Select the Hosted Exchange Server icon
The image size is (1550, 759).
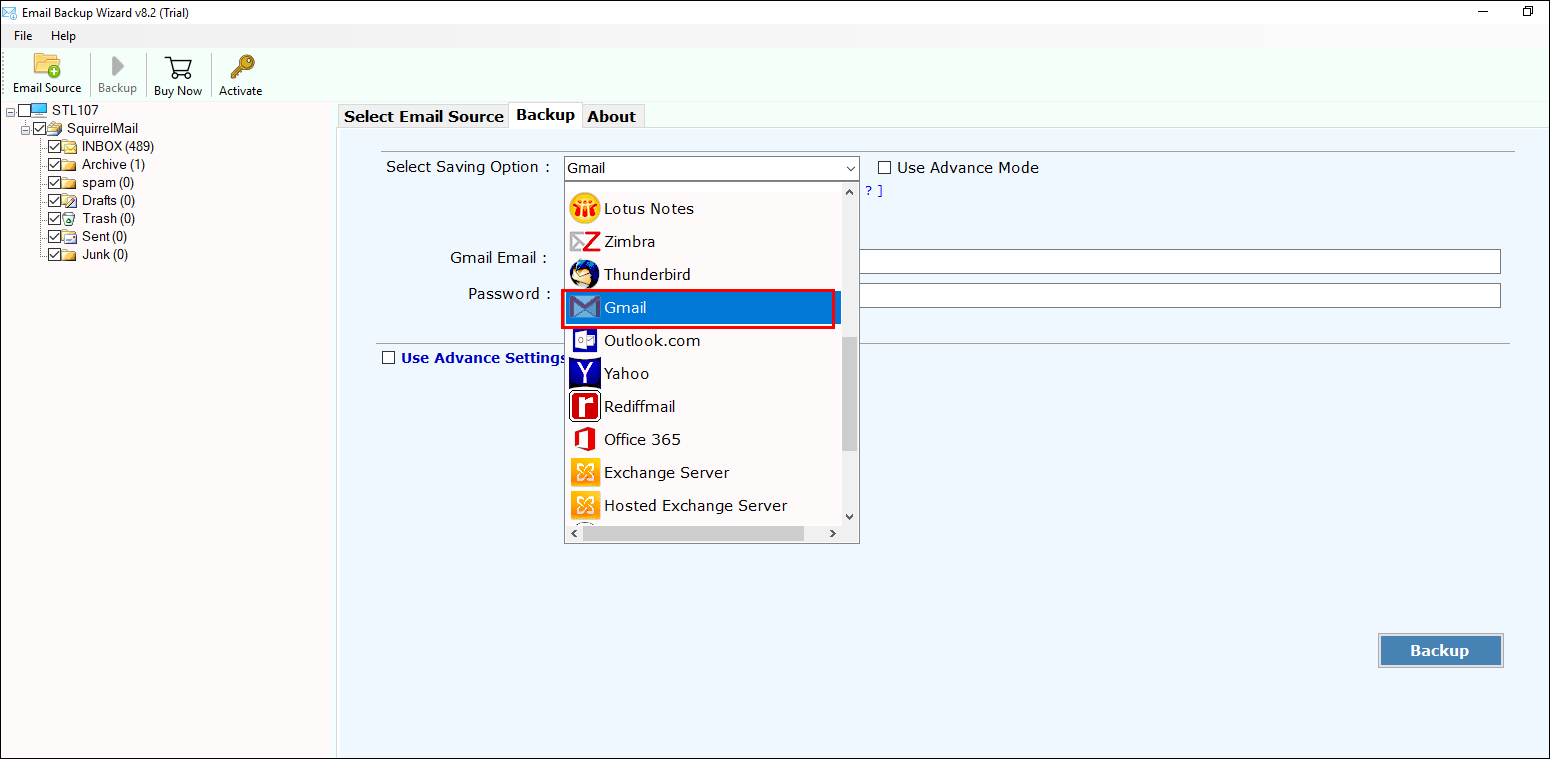pyautogui.click(x=584, y=505)
